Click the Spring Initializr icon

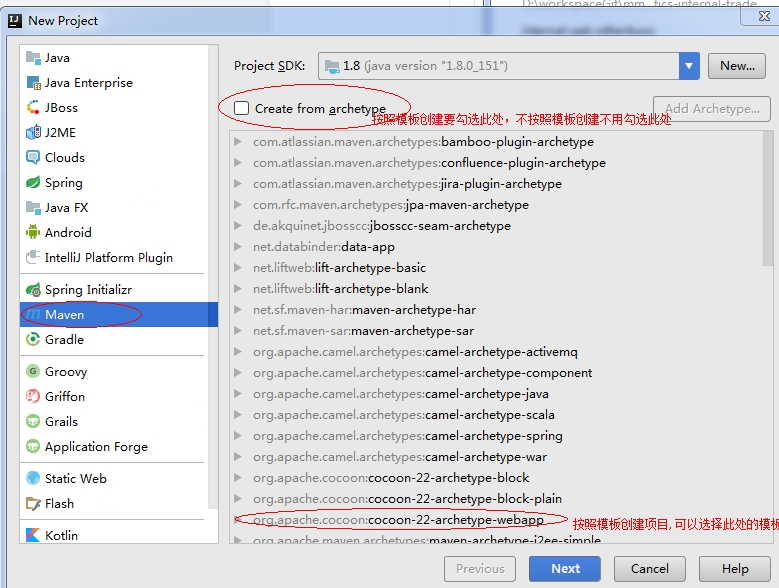click(33, 289)
